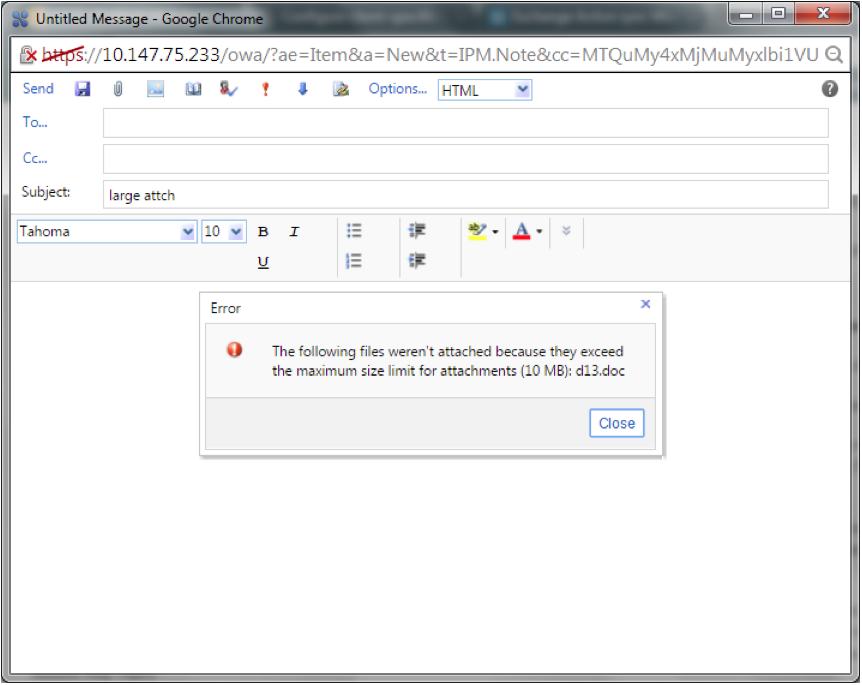Click the Insert picture icon
This screenshot has height=685, width=862.
pyautogui.click(x=155, y=89)
